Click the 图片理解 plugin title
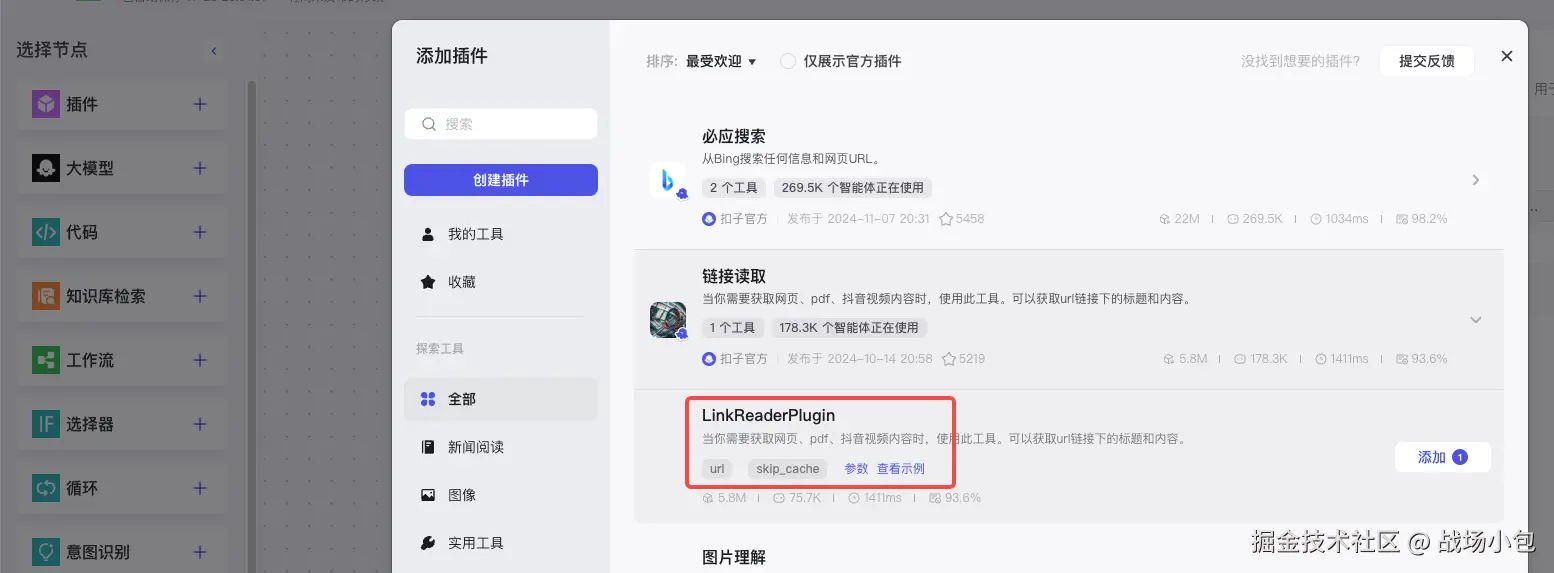This screenshot has height=573, width=1554. [734, 557]
